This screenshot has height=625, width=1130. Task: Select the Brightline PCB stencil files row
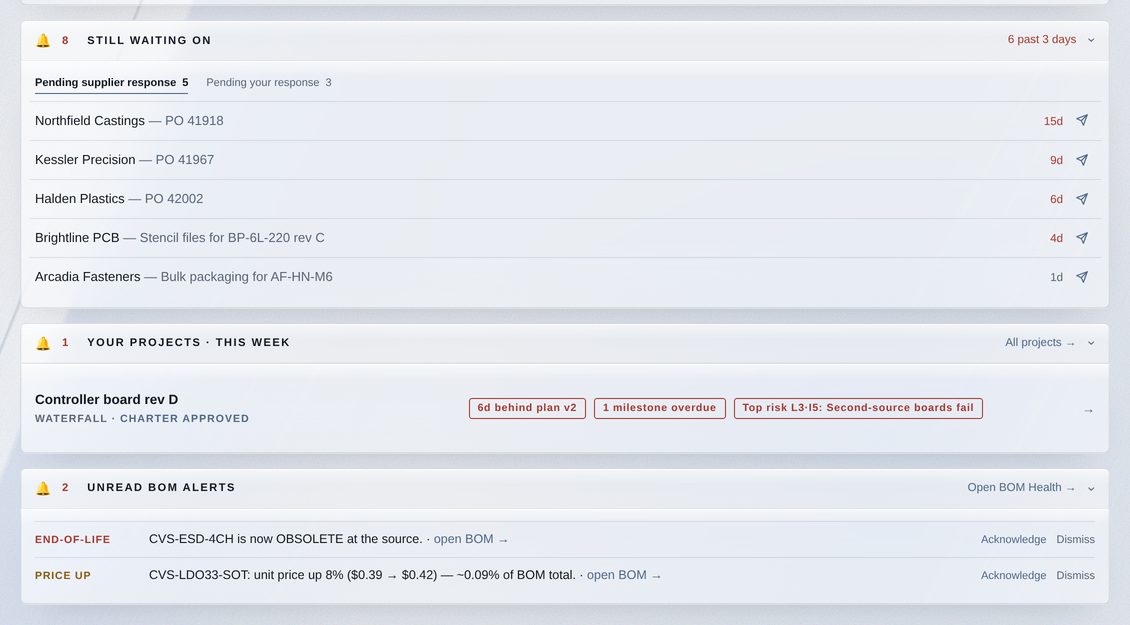pos(565,238)
